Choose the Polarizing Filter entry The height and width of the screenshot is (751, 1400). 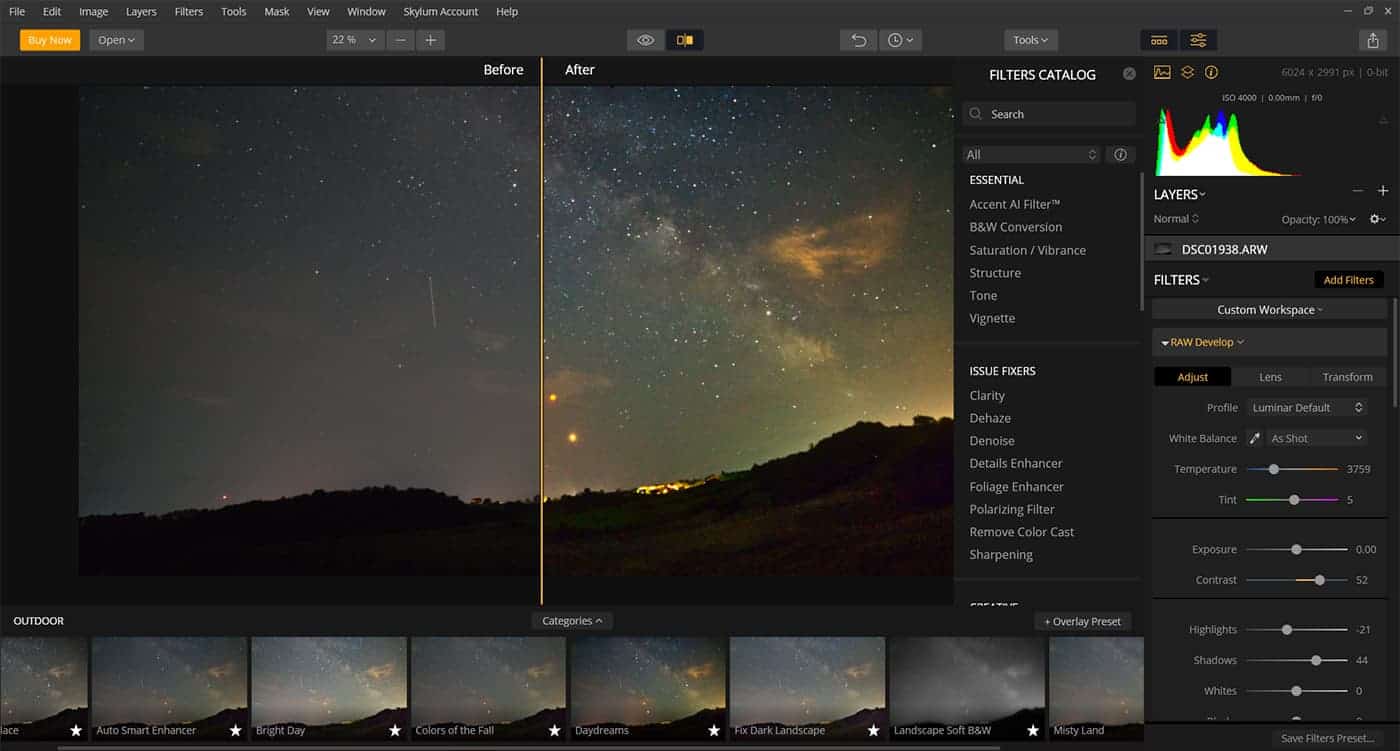pos(1011,509)
